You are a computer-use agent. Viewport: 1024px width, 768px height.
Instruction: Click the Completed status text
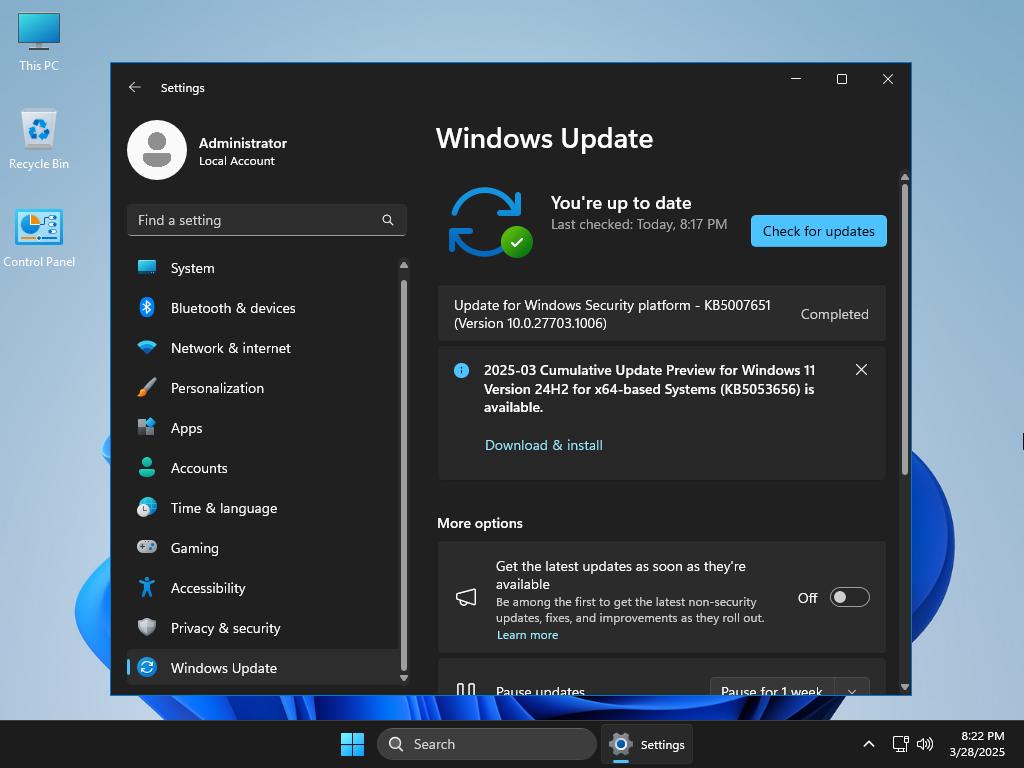point(835,314)
